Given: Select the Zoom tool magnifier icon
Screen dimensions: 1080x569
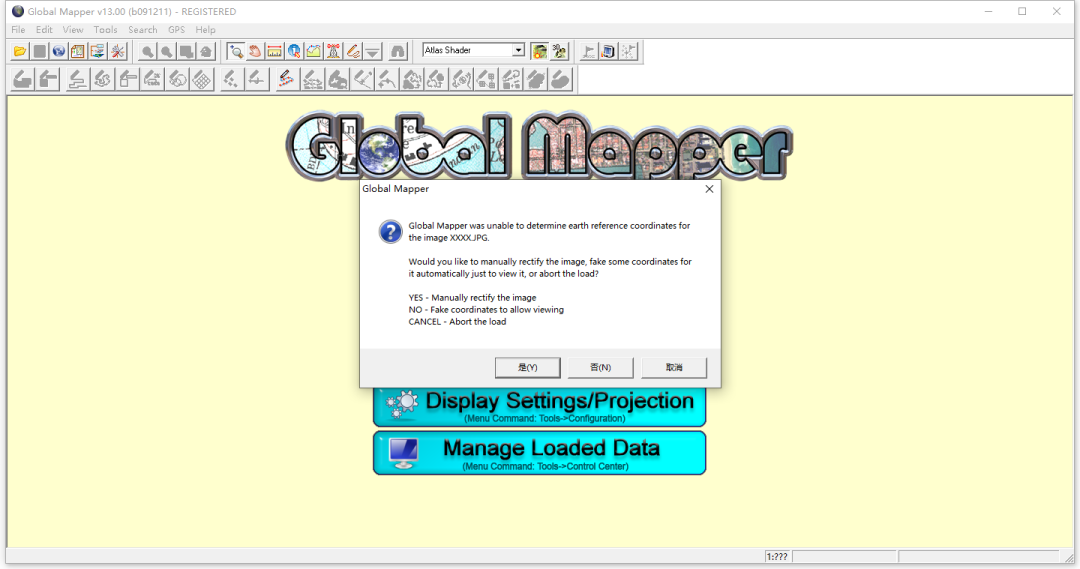Looking at the screenshot, I should [236, 51].
